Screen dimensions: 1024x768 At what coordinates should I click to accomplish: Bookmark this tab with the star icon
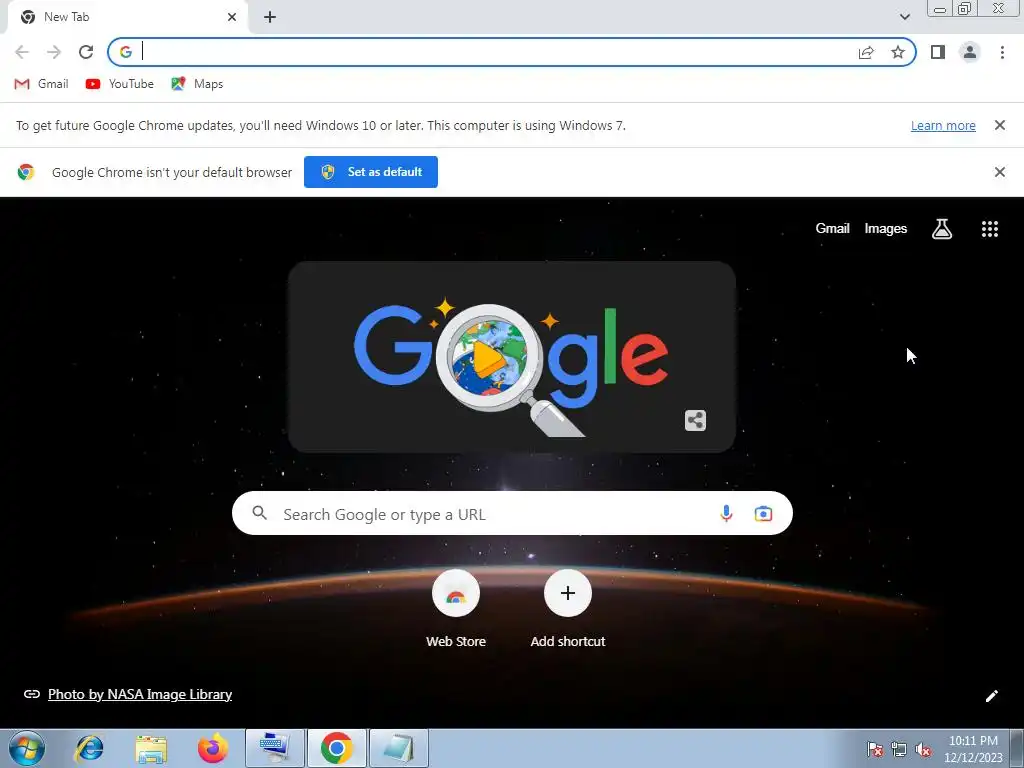click(898, 52)
